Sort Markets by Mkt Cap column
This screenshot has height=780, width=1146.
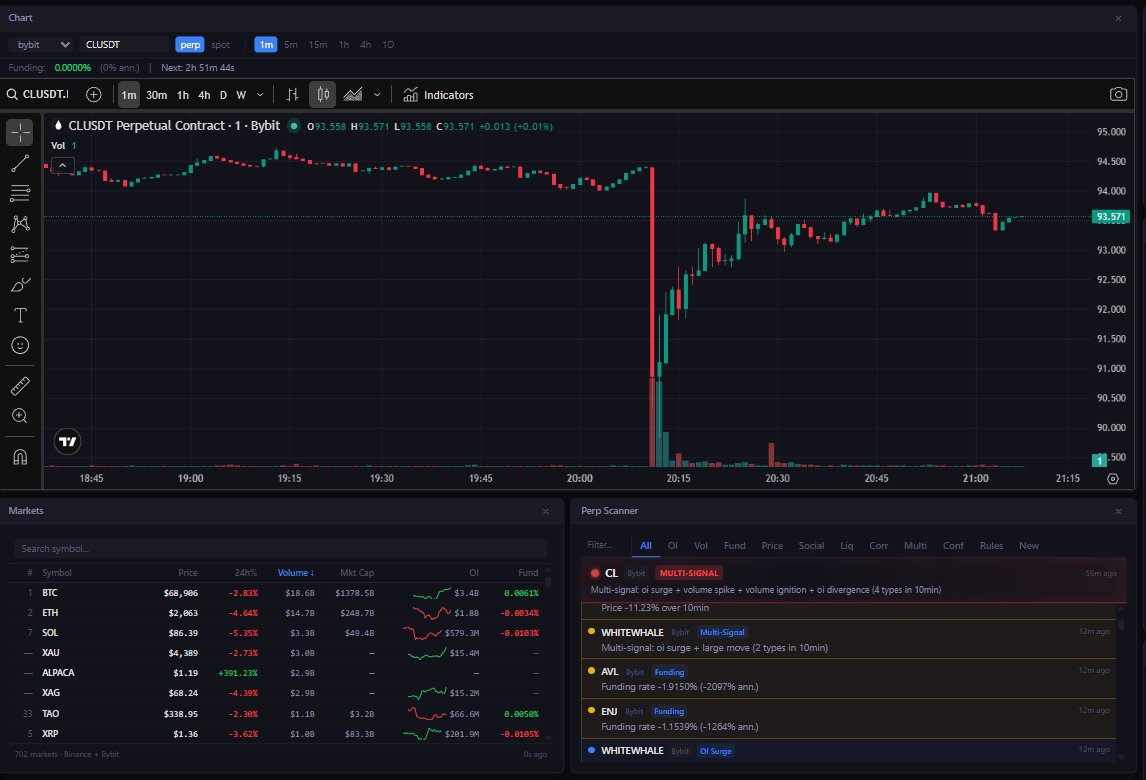357,573
